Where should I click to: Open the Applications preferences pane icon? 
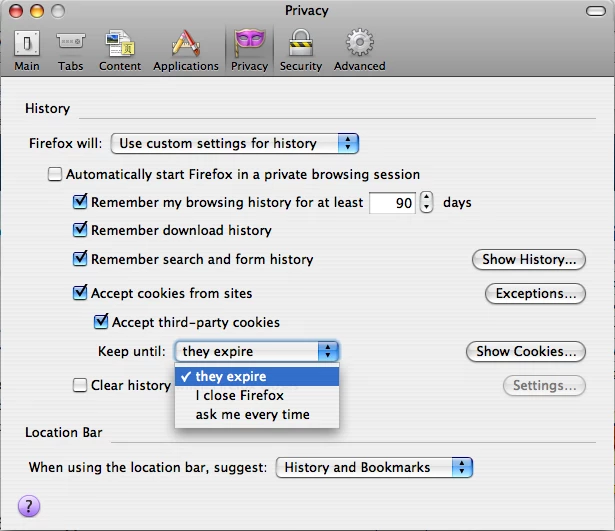186,43
